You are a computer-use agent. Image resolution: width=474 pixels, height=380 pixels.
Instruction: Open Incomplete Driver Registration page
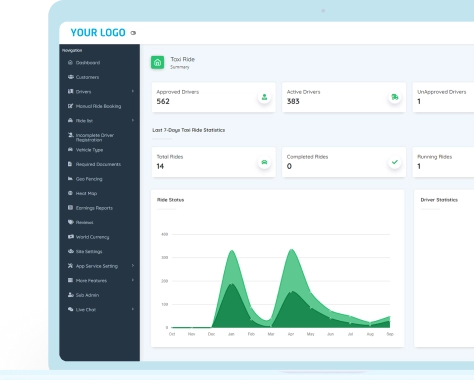[x=95, y=137]
